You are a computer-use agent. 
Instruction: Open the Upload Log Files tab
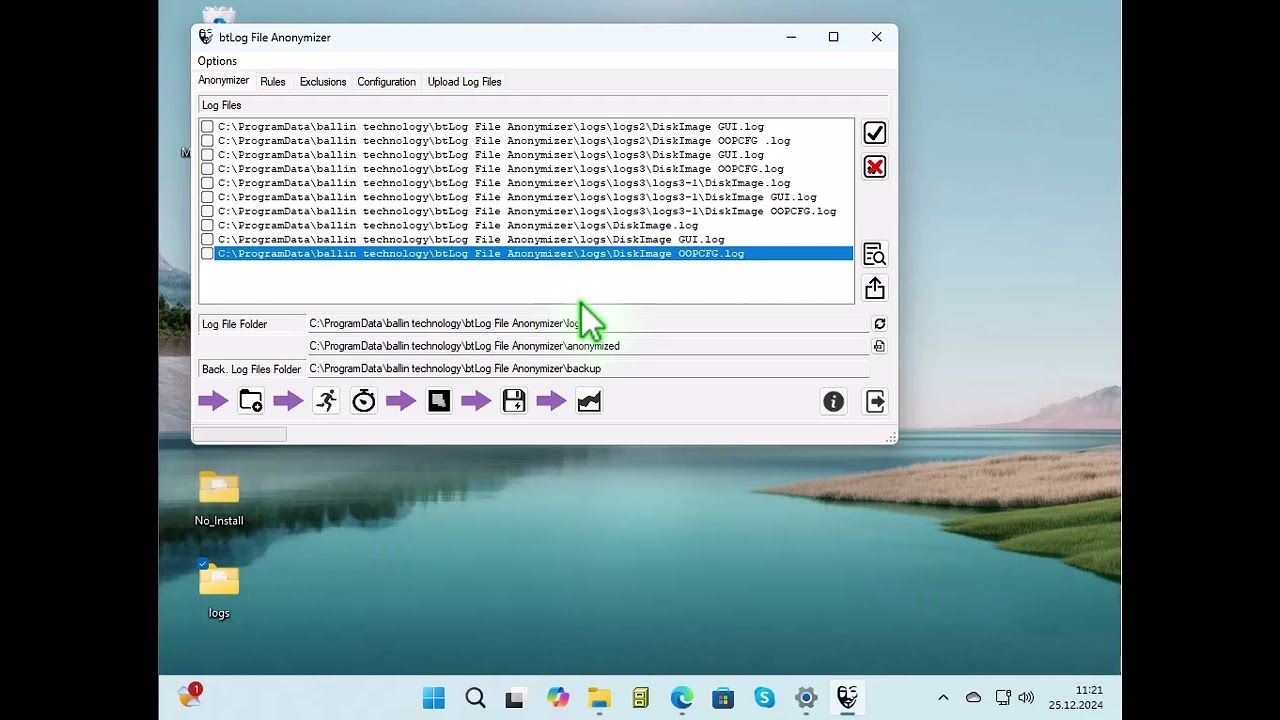click(x=465, y=82)
